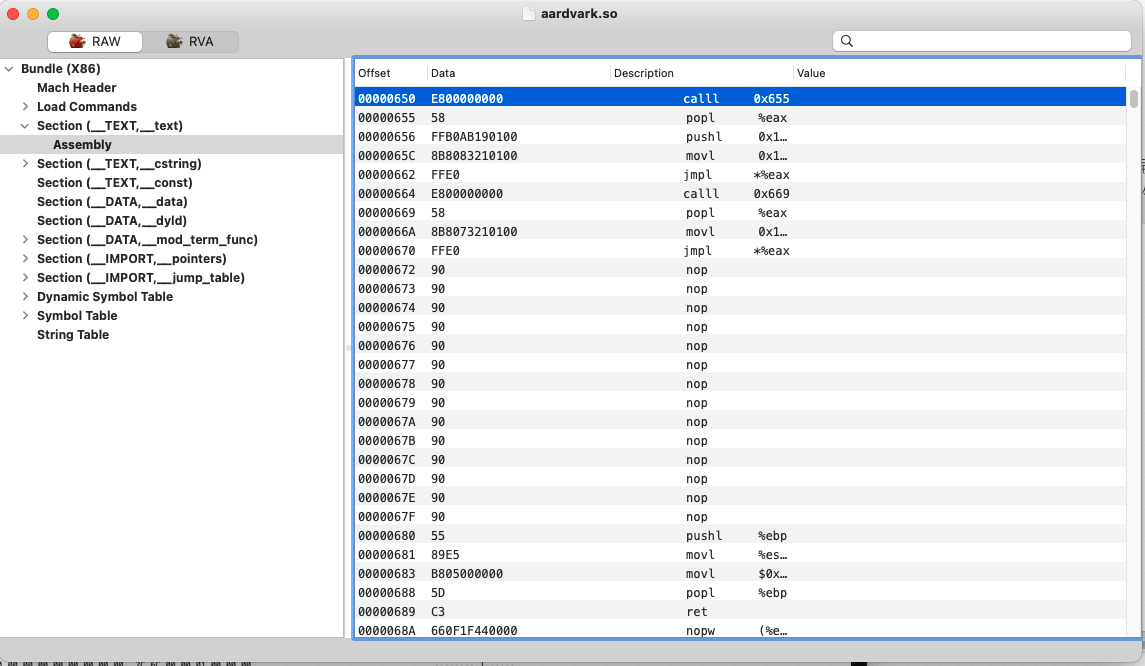This screenshot has height=666, width=1145.
Task: Select the nopw row at 0000068A
Action: (740, 630)
